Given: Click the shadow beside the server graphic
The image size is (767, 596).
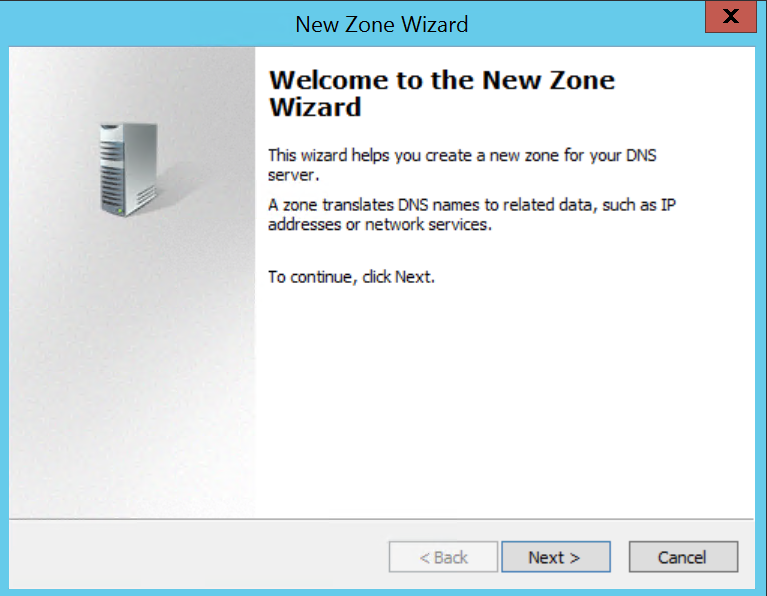Looking at the screenshot, I should 174,186.
